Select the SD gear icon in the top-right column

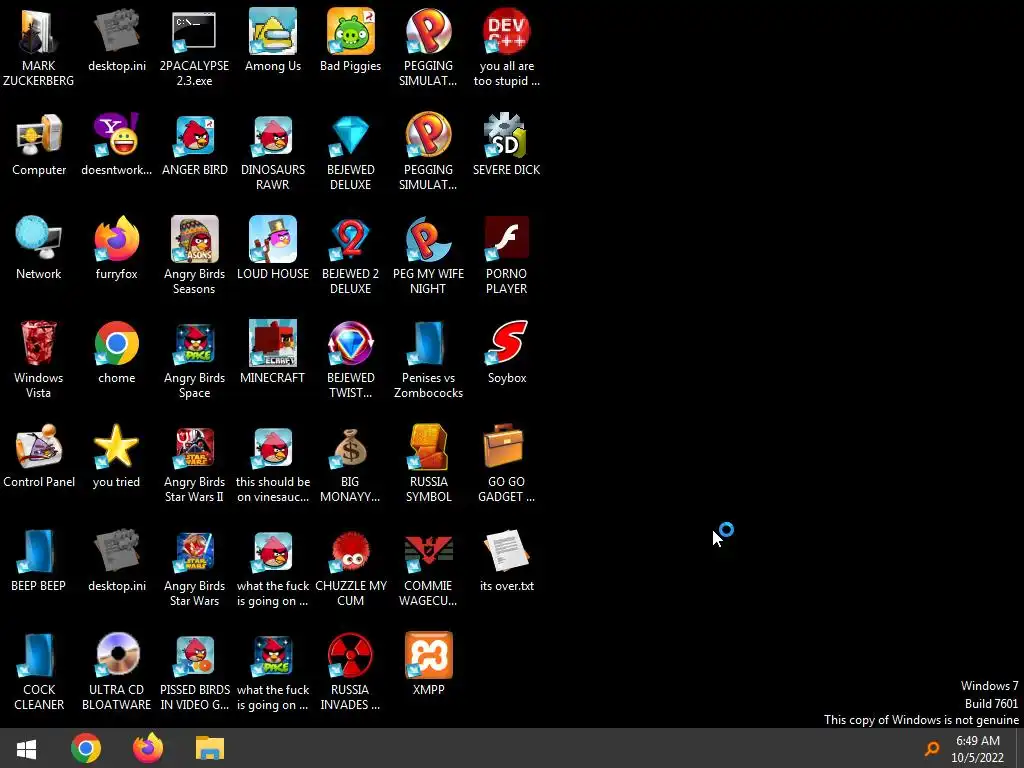[506, 135]
